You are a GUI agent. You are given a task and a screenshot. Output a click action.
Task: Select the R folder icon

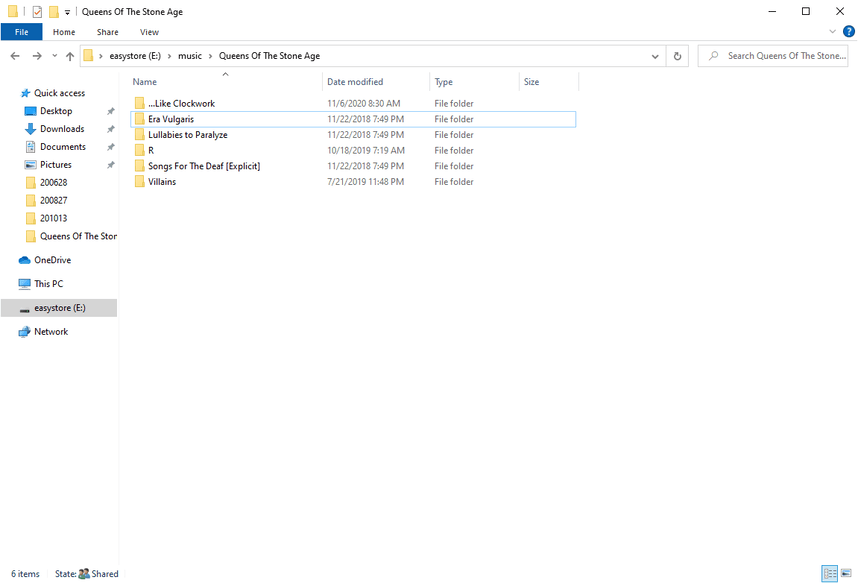(140, 150)
